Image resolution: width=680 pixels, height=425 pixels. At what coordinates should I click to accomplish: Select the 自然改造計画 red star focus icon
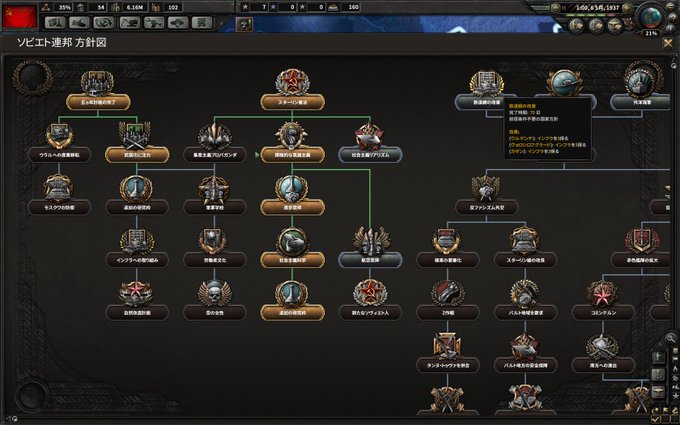137,294
